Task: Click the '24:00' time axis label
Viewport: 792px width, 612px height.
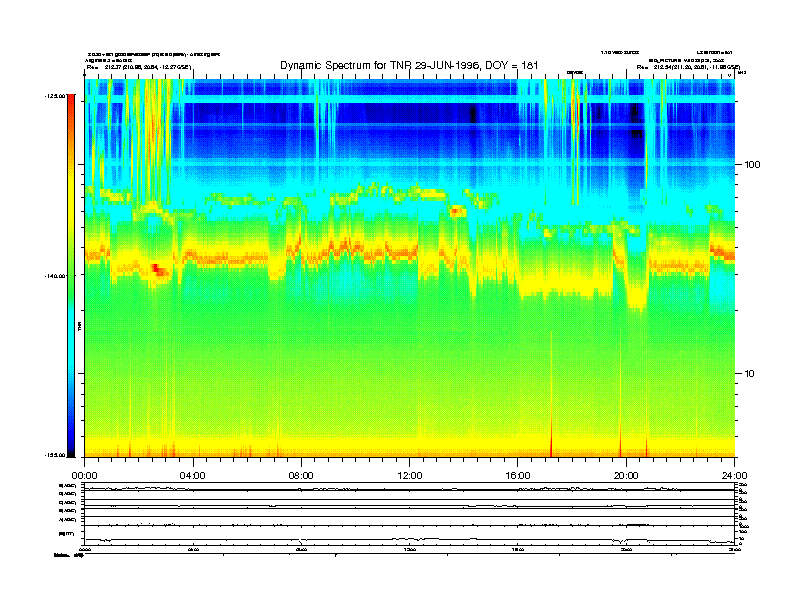Action: (734, 476)
